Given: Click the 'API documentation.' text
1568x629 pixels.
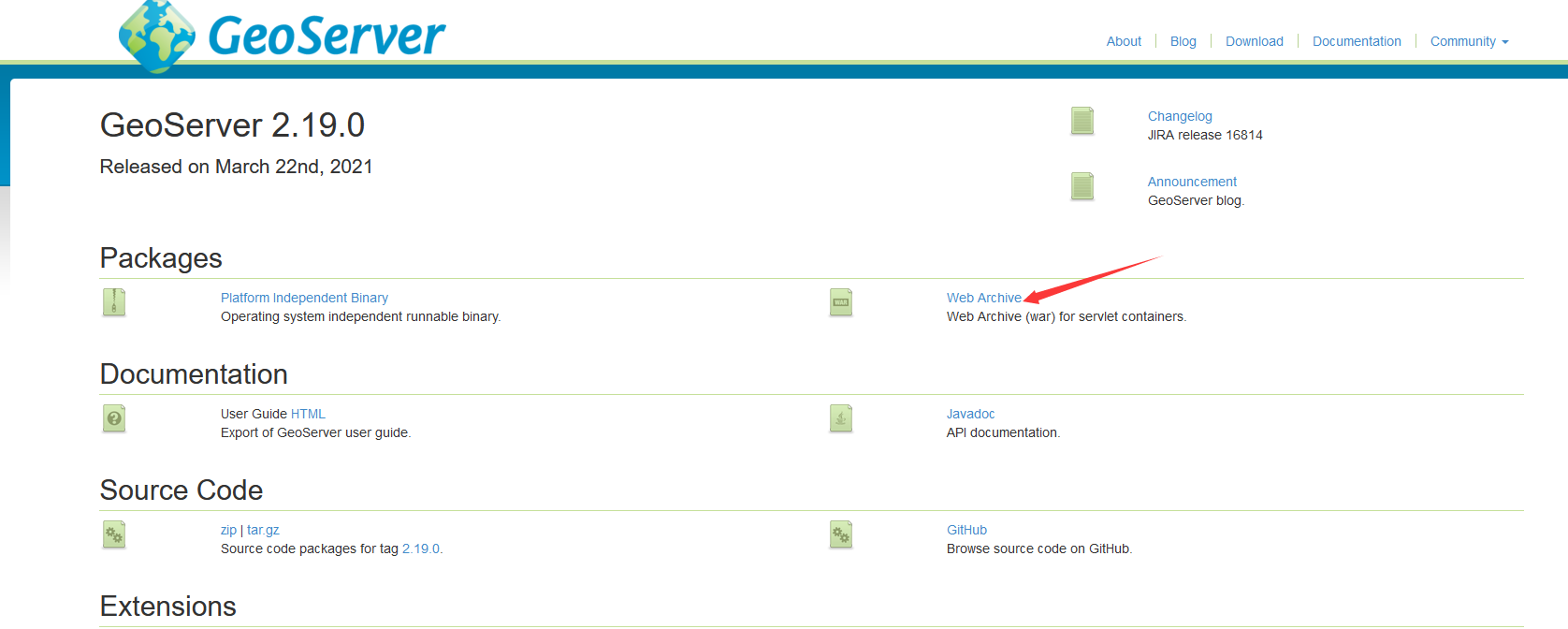Looking at the screenshot, I should [x=1003, y=432].
